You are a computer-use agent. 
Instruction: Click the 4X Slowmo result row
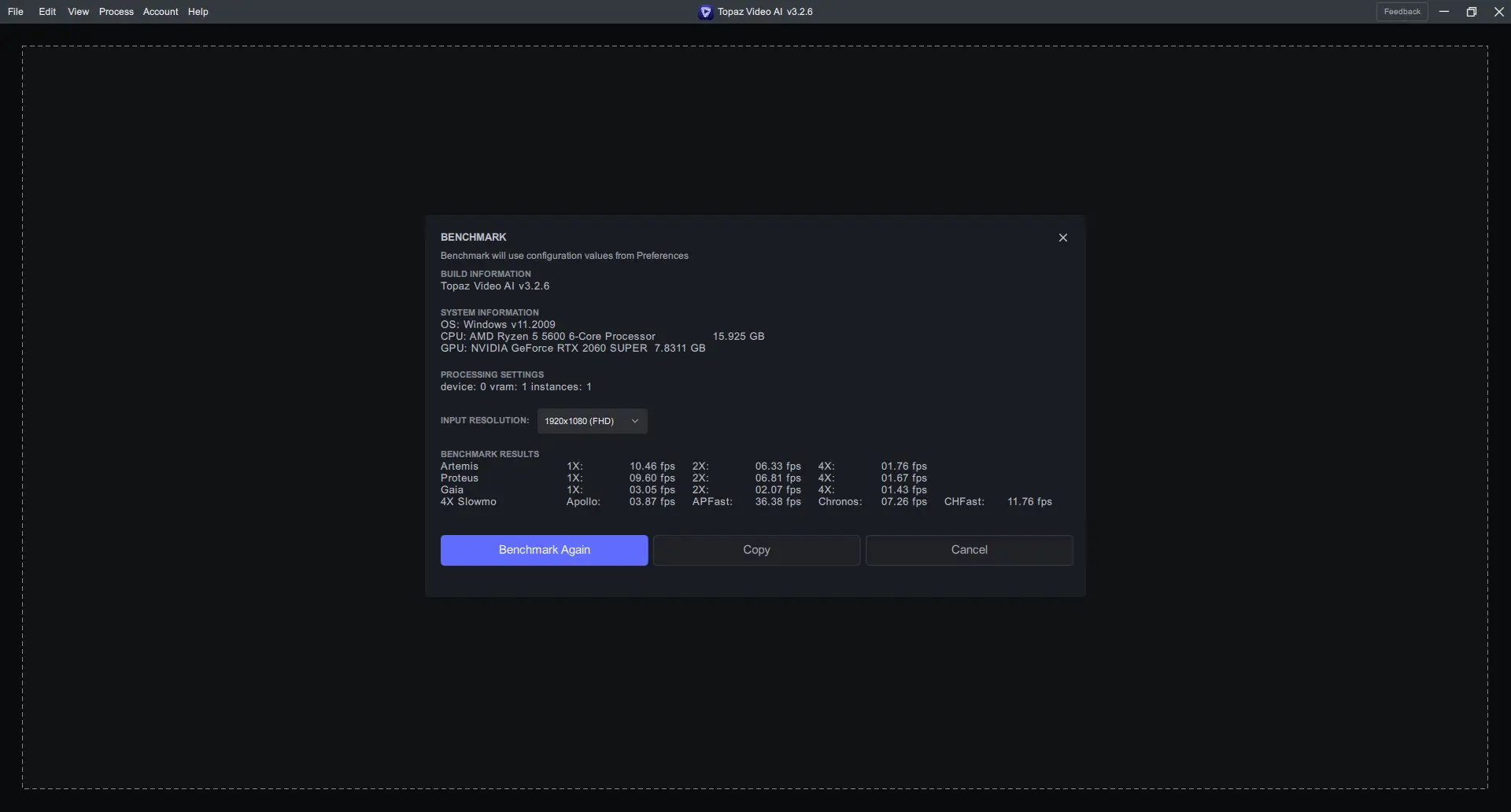468,501
